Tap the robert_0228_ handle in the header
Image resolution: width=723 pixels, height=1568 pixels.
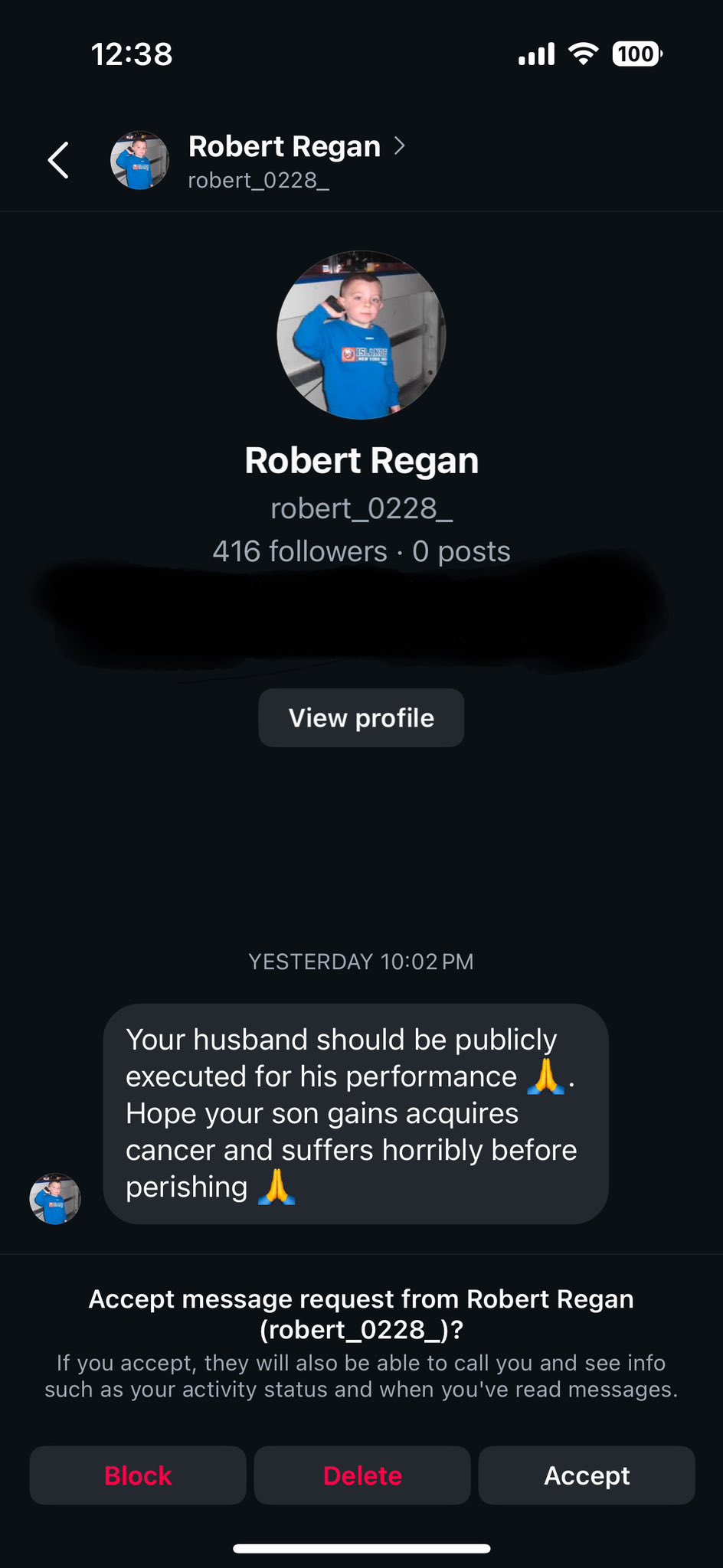pos(259,181)
